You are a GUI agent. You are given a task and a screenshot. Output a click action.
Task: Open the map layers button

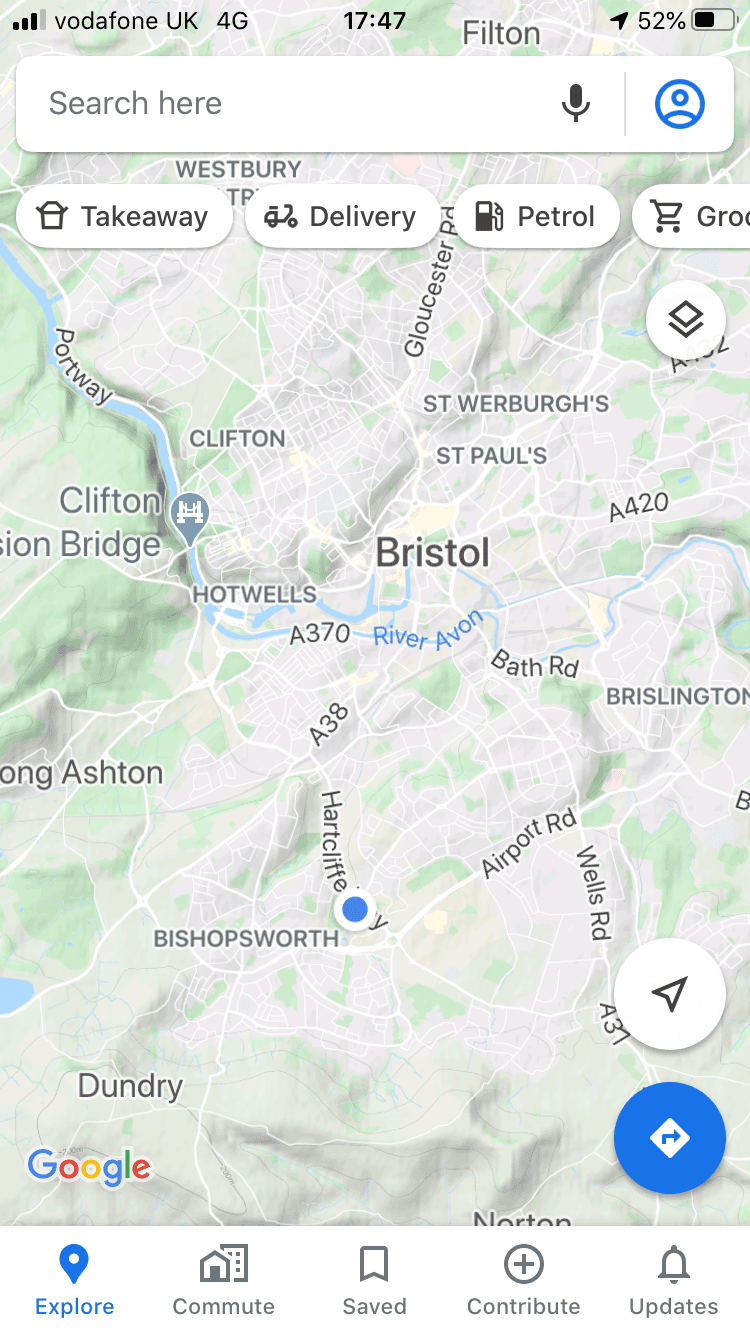pyautogui.click(x=686, y=321)
